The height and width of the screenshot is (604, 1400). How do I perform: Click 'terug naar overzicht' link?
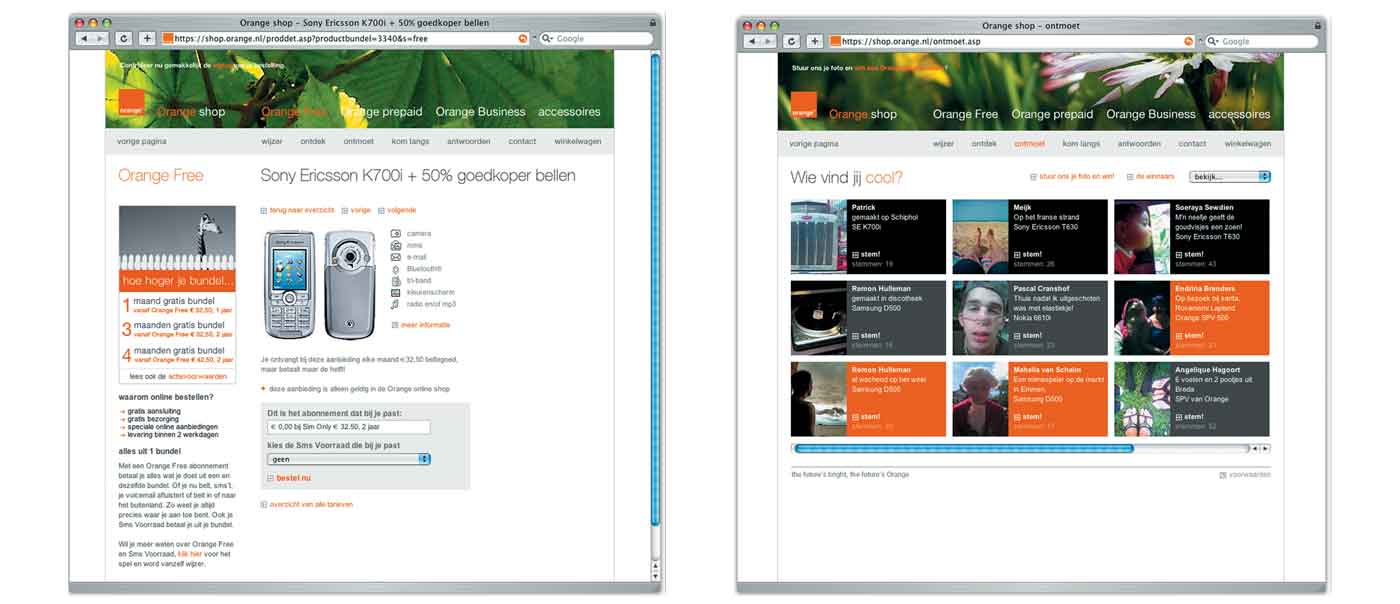pos(301,210)
